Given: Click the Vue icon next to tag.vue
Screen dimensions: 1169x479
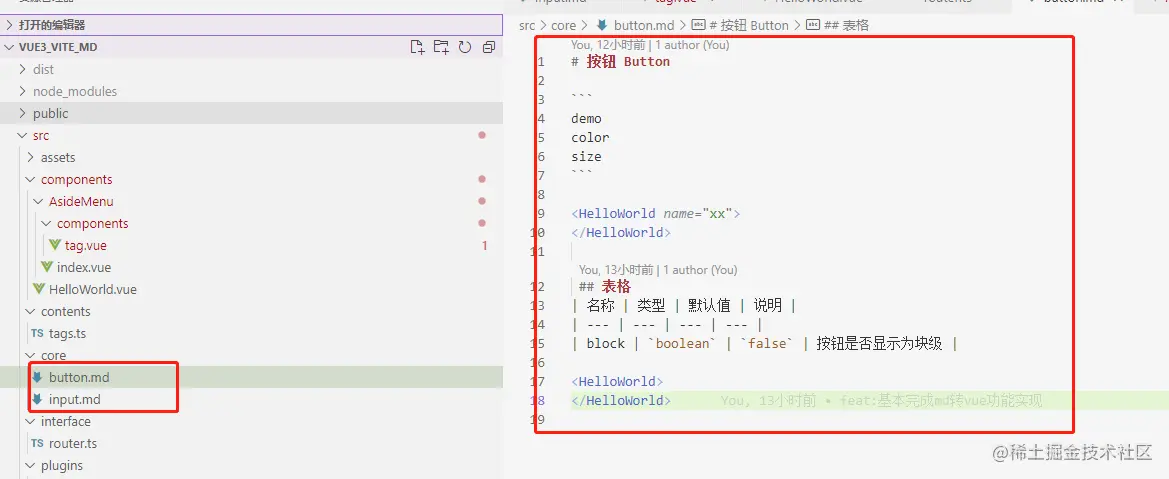Looking at the screenshot, I should (55, 245).
